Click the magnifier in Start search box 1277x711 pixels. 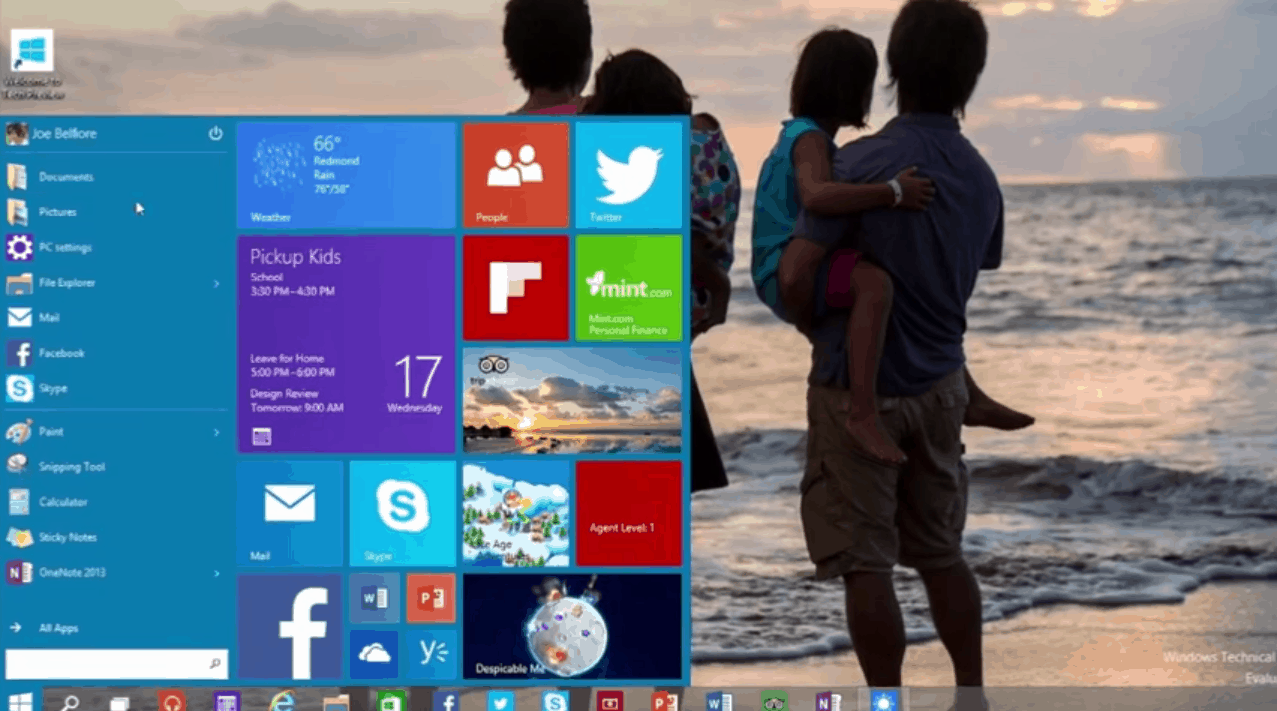coord(214,664)
